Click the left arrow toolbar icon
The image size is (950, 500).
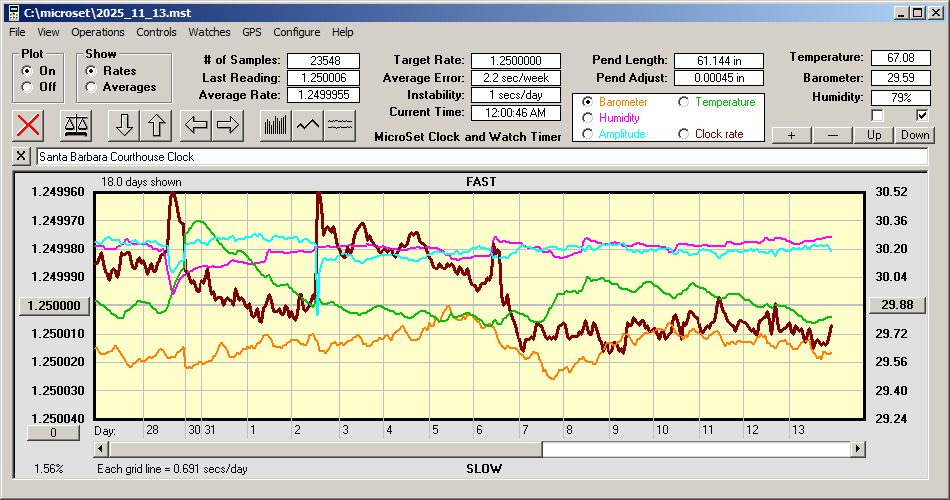(197, 125)
